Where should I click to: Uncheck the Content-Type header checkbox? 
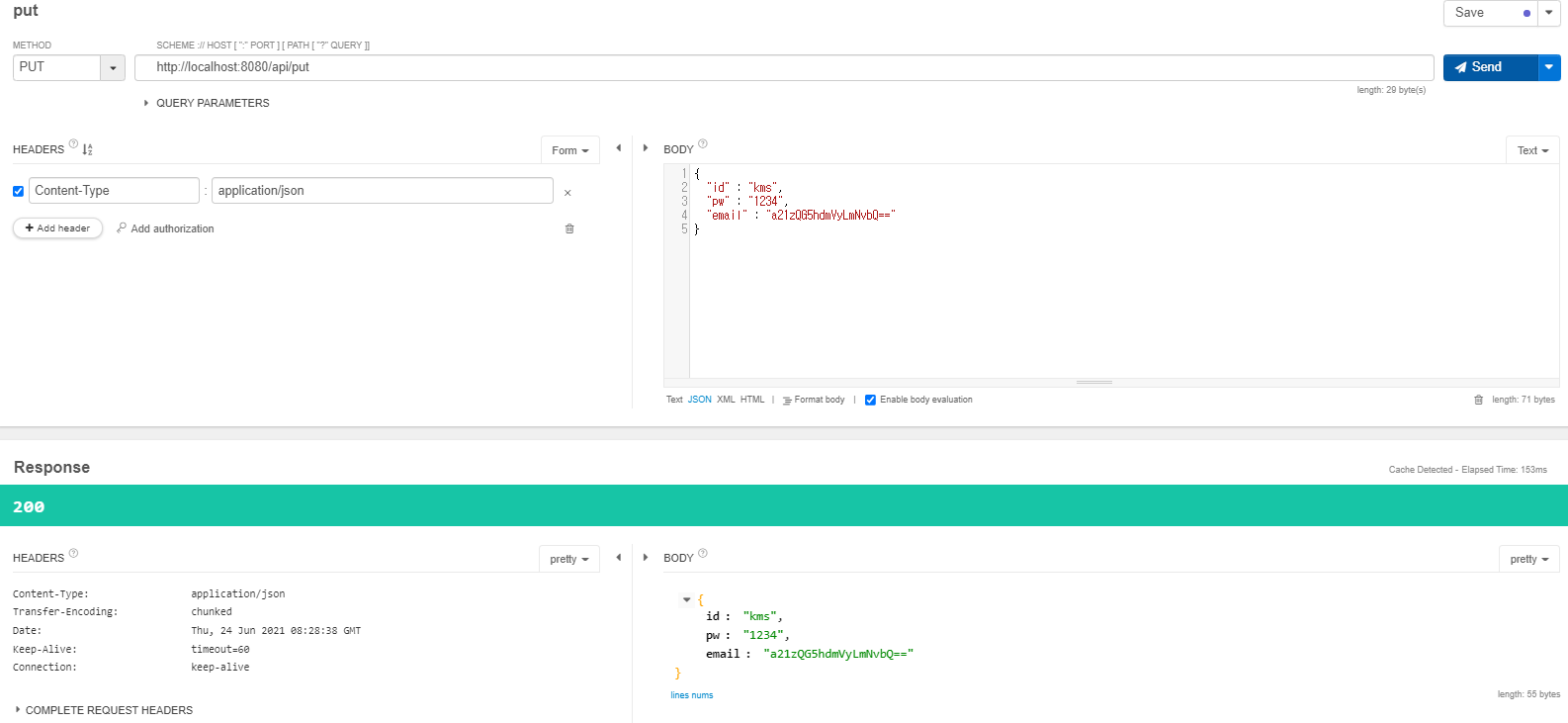[18, 191]
